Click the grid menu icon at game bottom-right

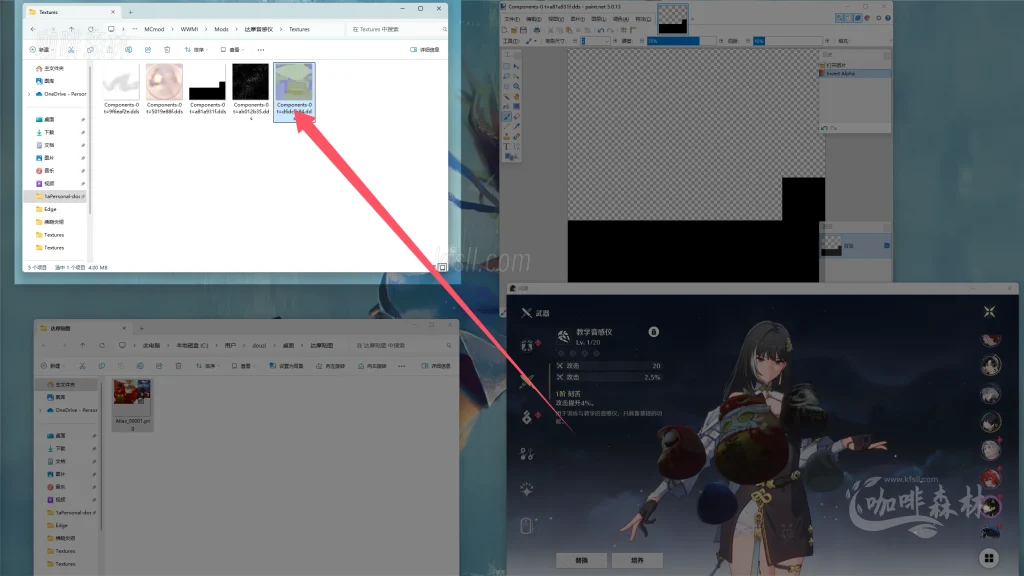988,558
